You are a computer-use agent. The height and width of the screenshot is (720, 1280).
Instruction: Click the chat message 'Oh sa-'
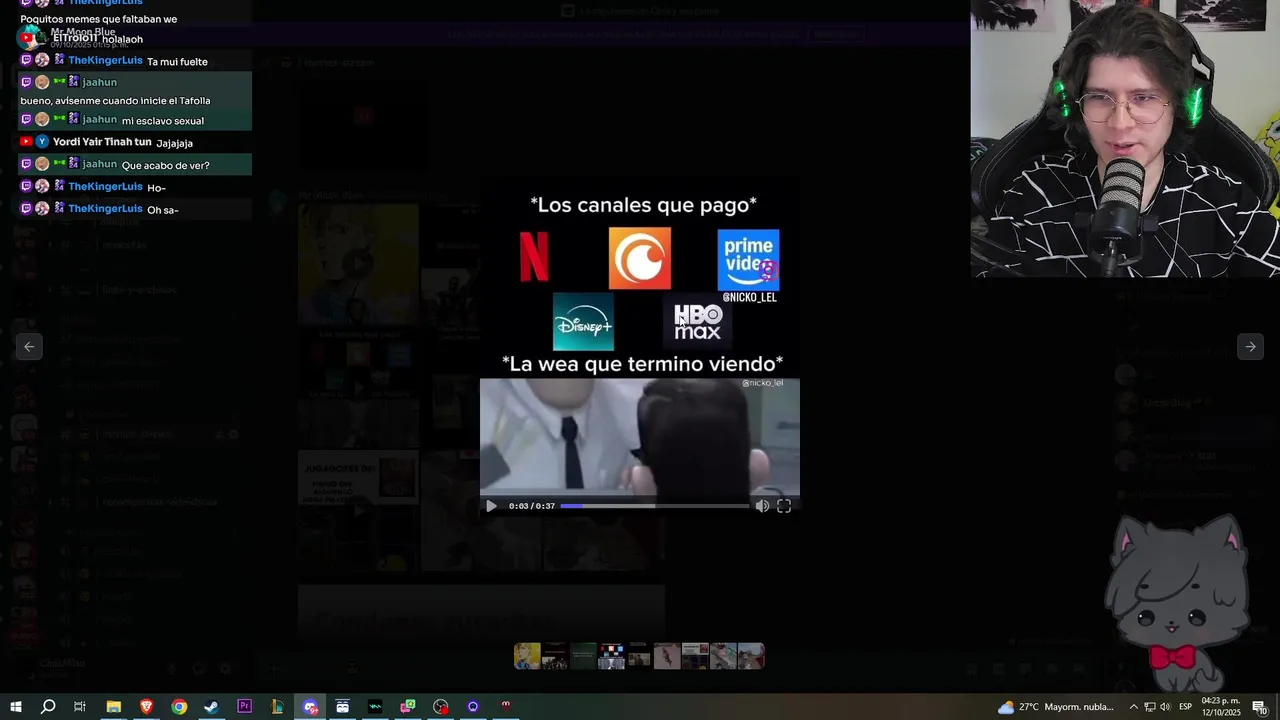coord(162,210)
